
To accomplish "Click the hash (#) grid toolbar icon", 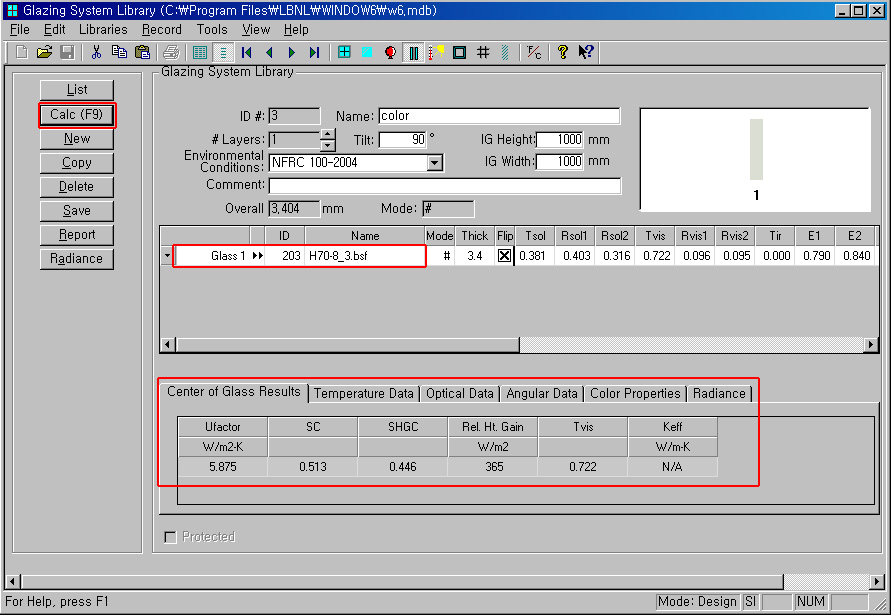I will click(483, 52).
